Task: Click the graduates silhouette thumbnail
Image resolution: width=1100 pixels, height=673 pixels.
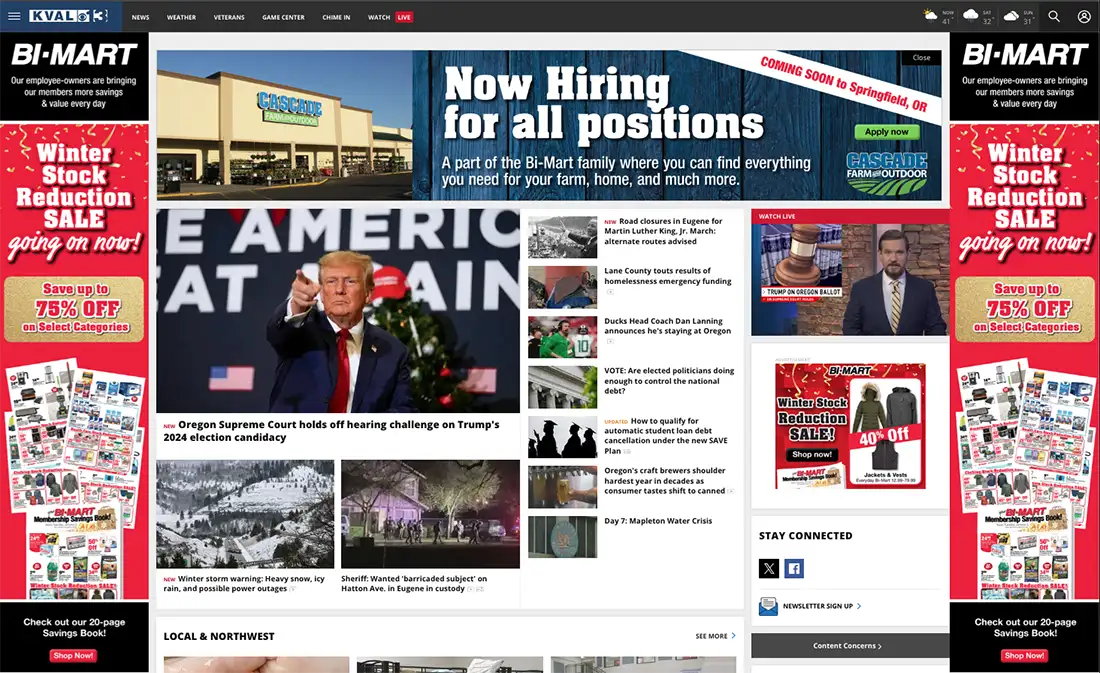Action: pyautogui.click(x=563, y=437)
